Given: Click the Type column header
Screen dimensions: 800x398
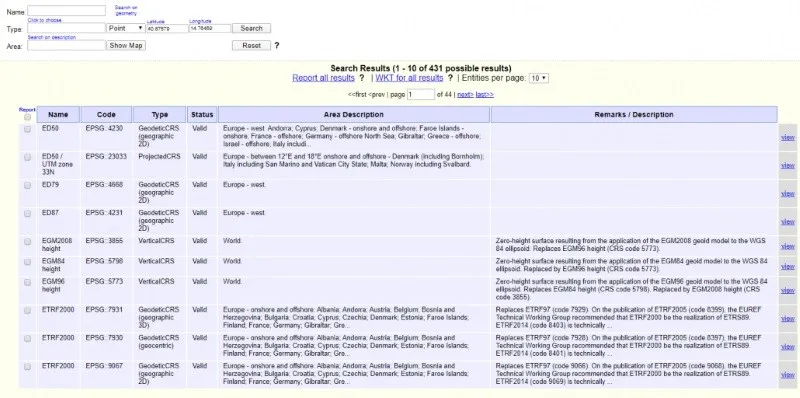Looking at the screenshot, I should [x=160, y=115].
